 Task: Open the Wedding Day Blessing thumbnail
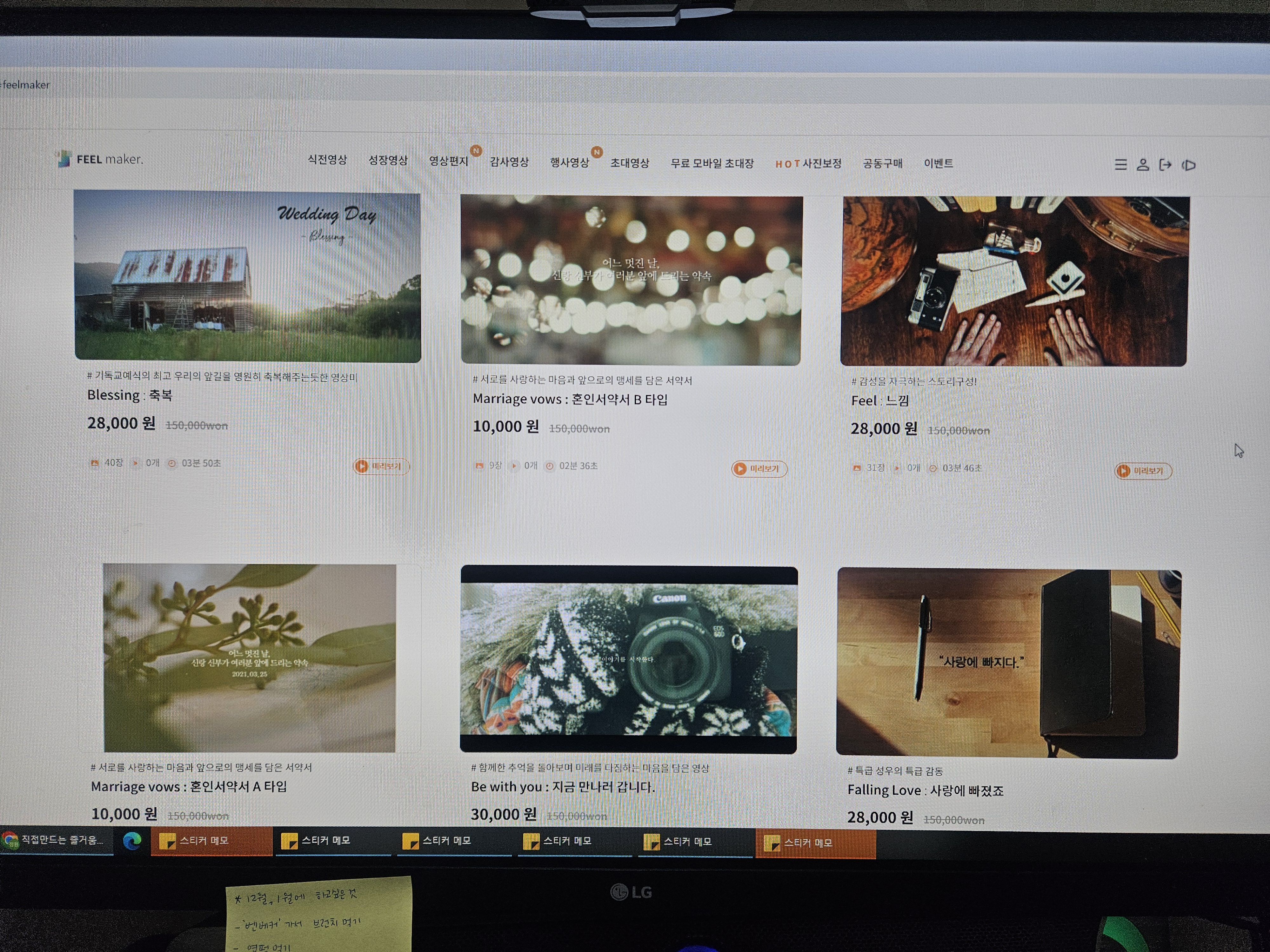coord(247,277)
